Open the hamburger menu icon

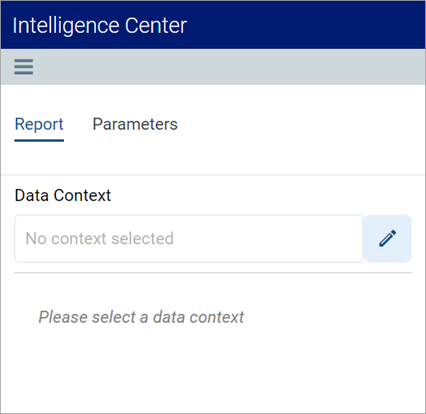click(24, 67)
